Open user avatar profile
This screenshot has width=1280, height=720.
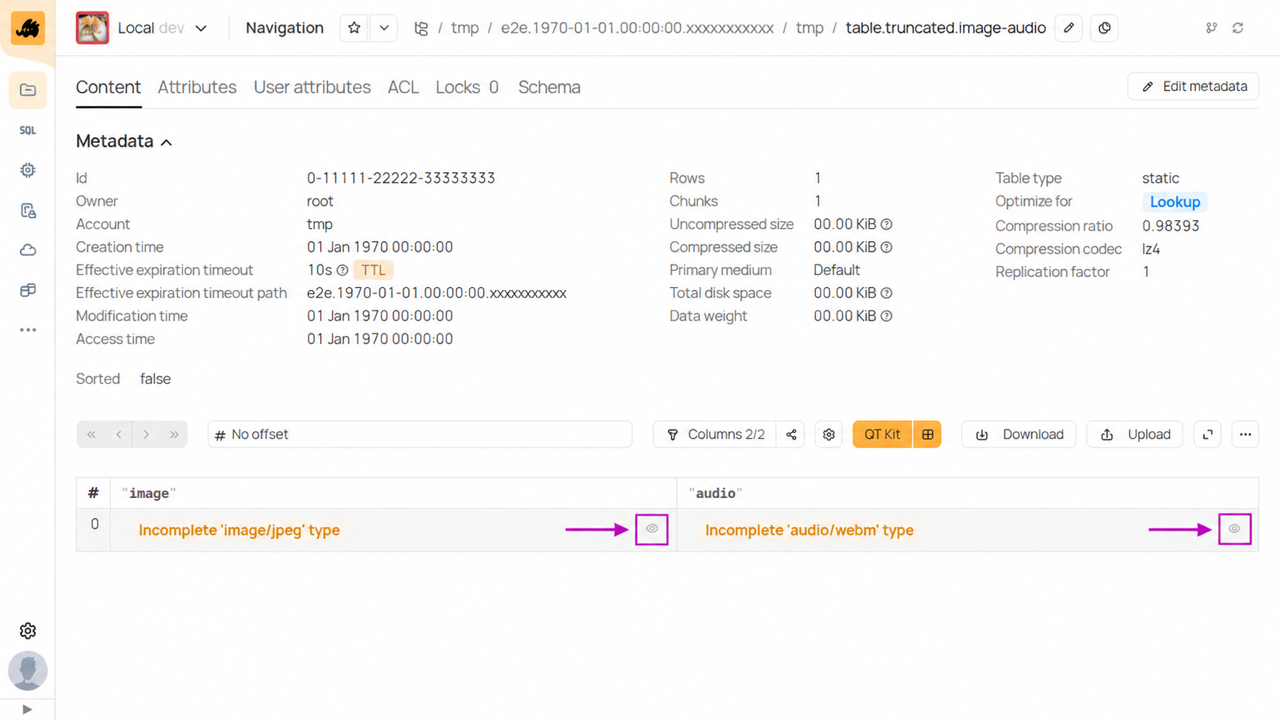(28, 671)
